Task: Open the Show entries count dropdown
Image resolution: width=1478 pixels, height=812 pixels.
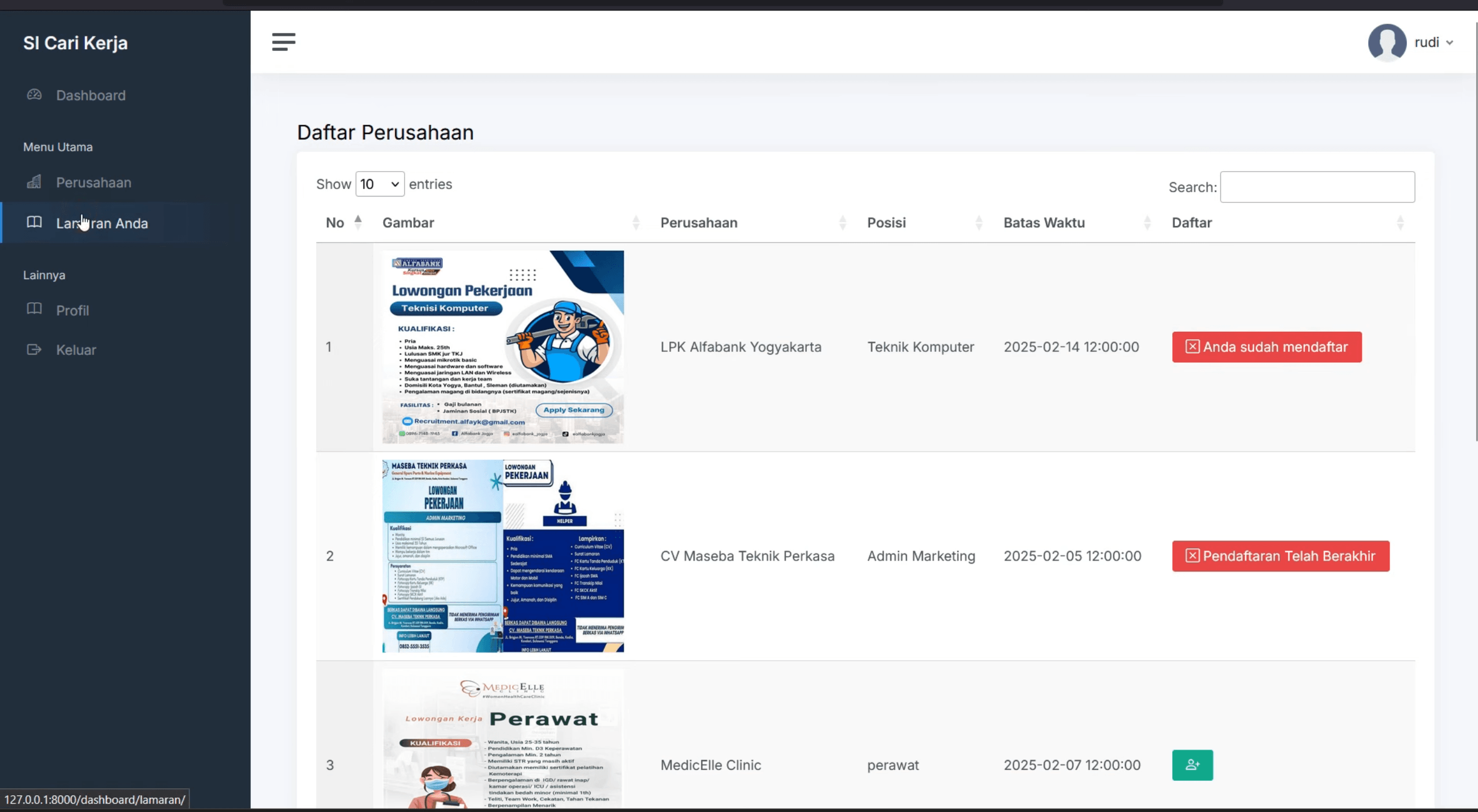Action: click(380, 184)
